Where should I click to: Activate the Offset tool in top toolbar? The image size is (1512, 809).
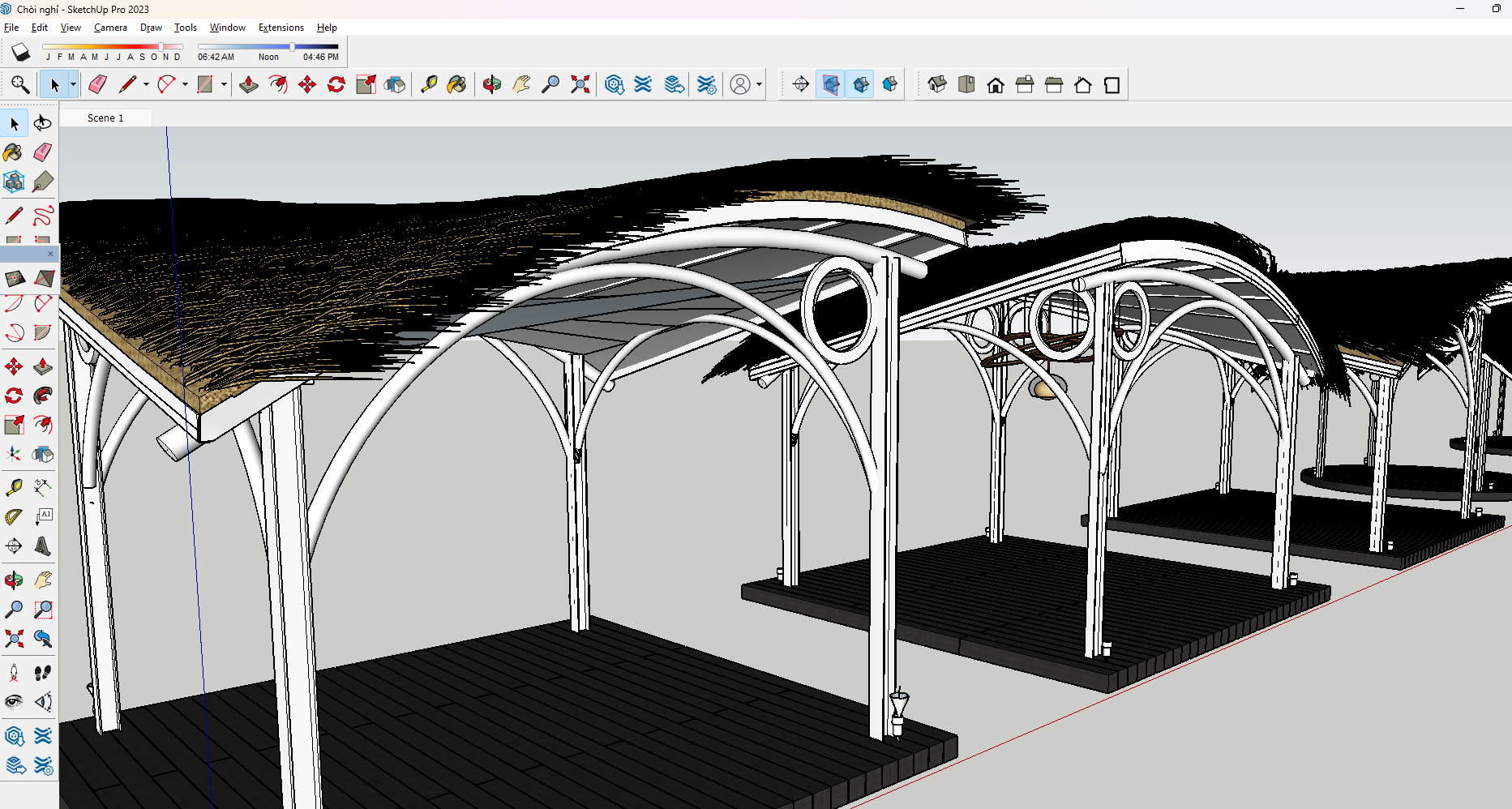tap(278, 84)
